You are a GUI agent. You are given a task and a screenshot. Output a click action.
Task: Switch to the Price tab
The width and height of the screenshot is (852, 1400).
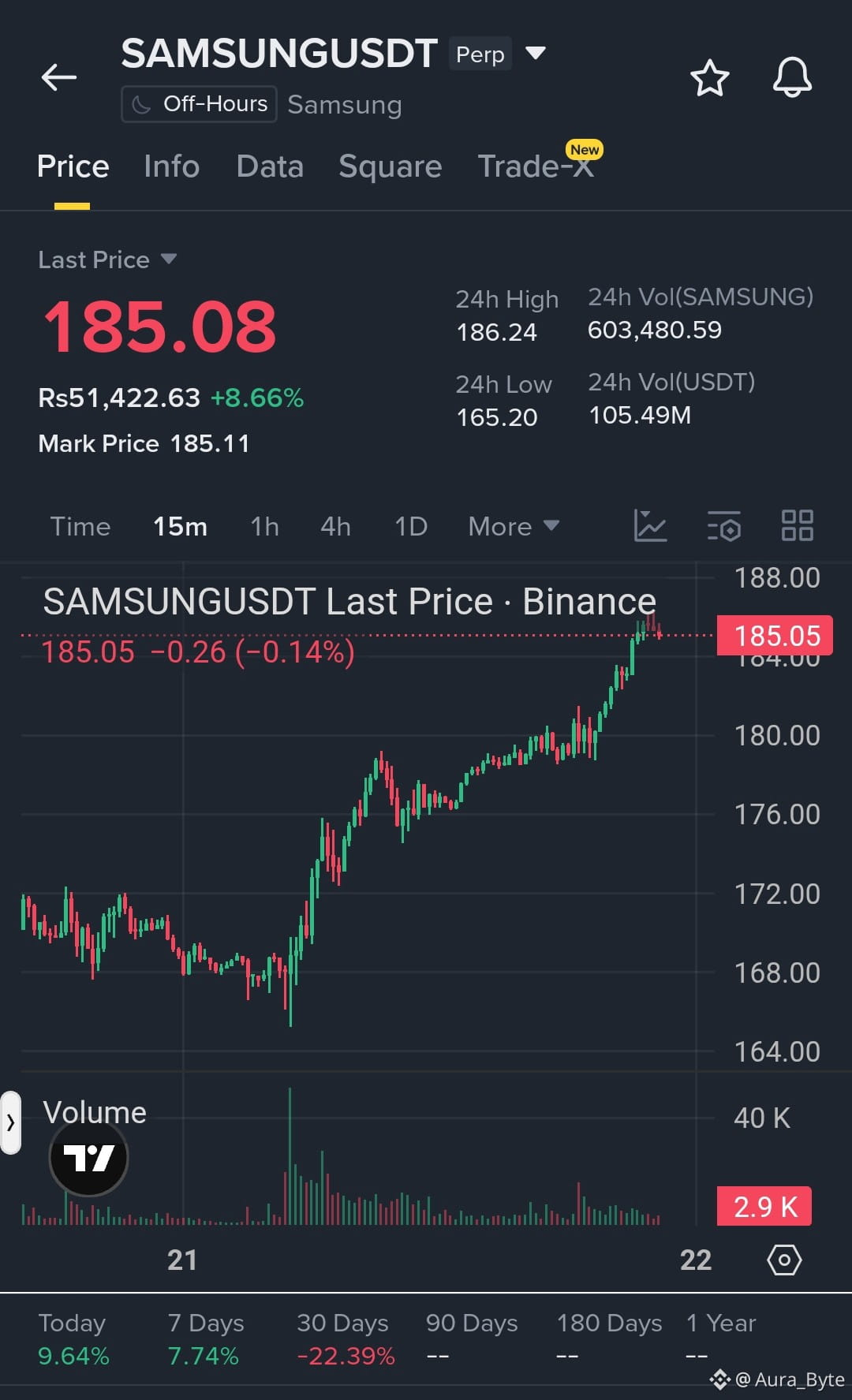[x=73, y=166]
